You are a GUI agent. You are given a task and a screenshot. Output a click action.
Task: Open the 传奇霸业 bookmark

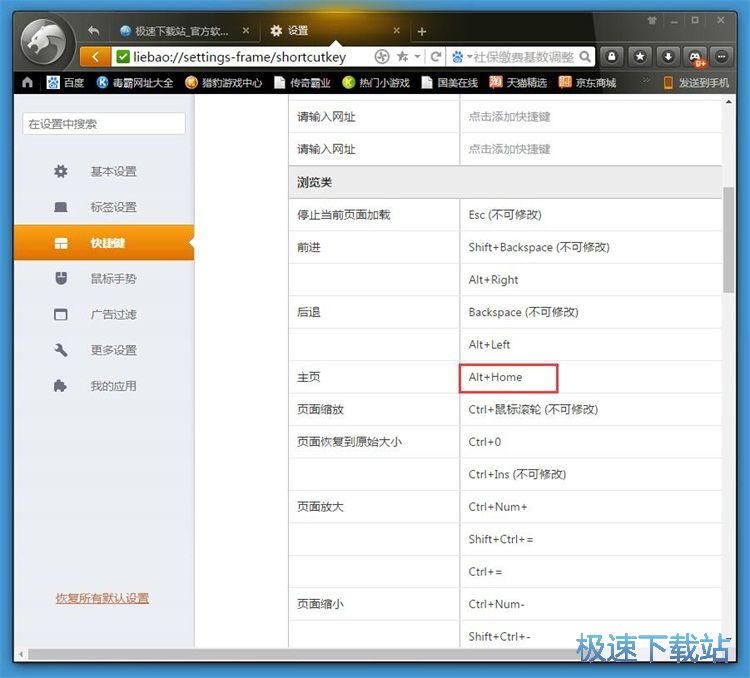(x=302, y=82)
